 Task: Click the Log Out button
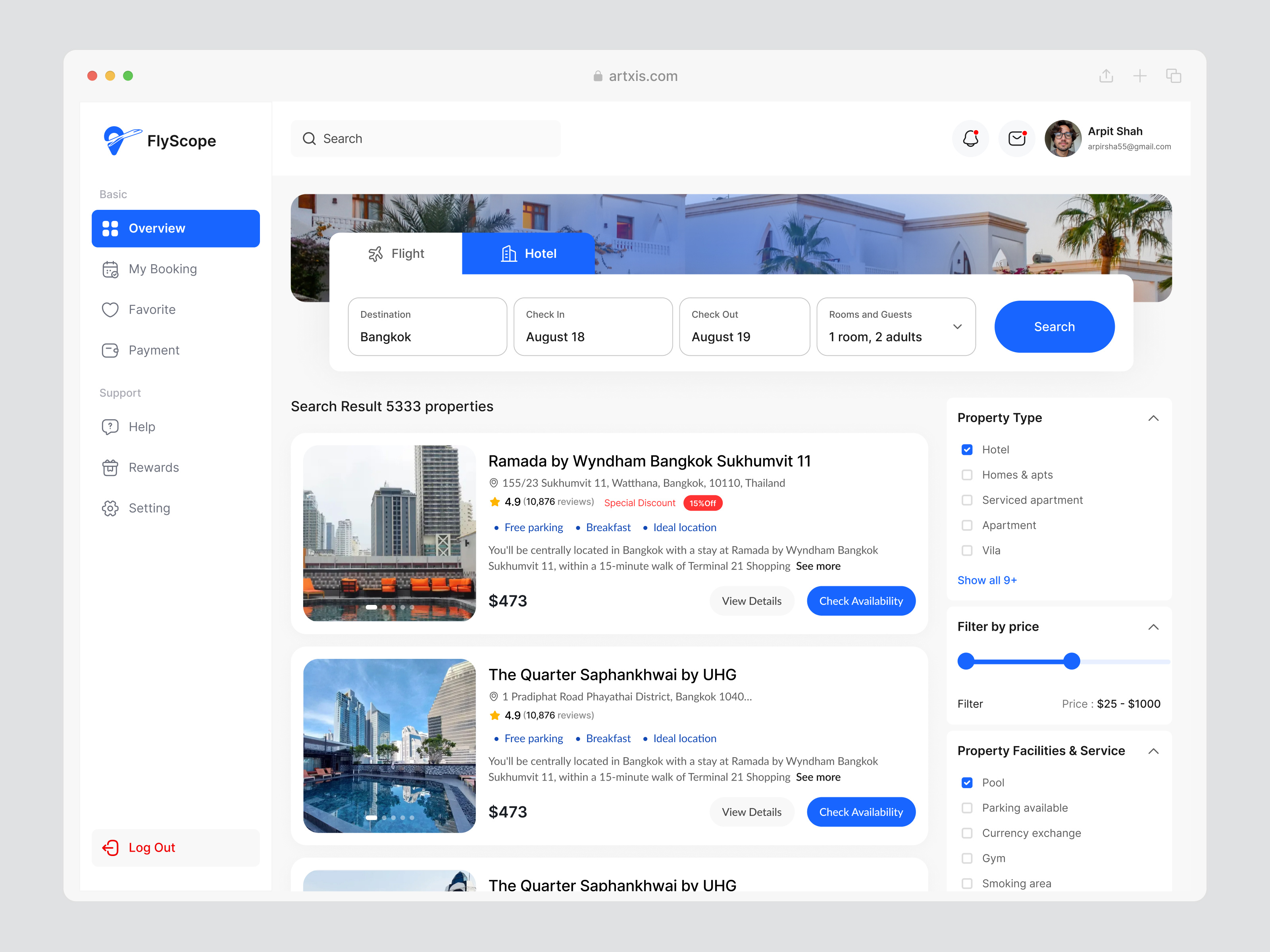click(176, 848)
